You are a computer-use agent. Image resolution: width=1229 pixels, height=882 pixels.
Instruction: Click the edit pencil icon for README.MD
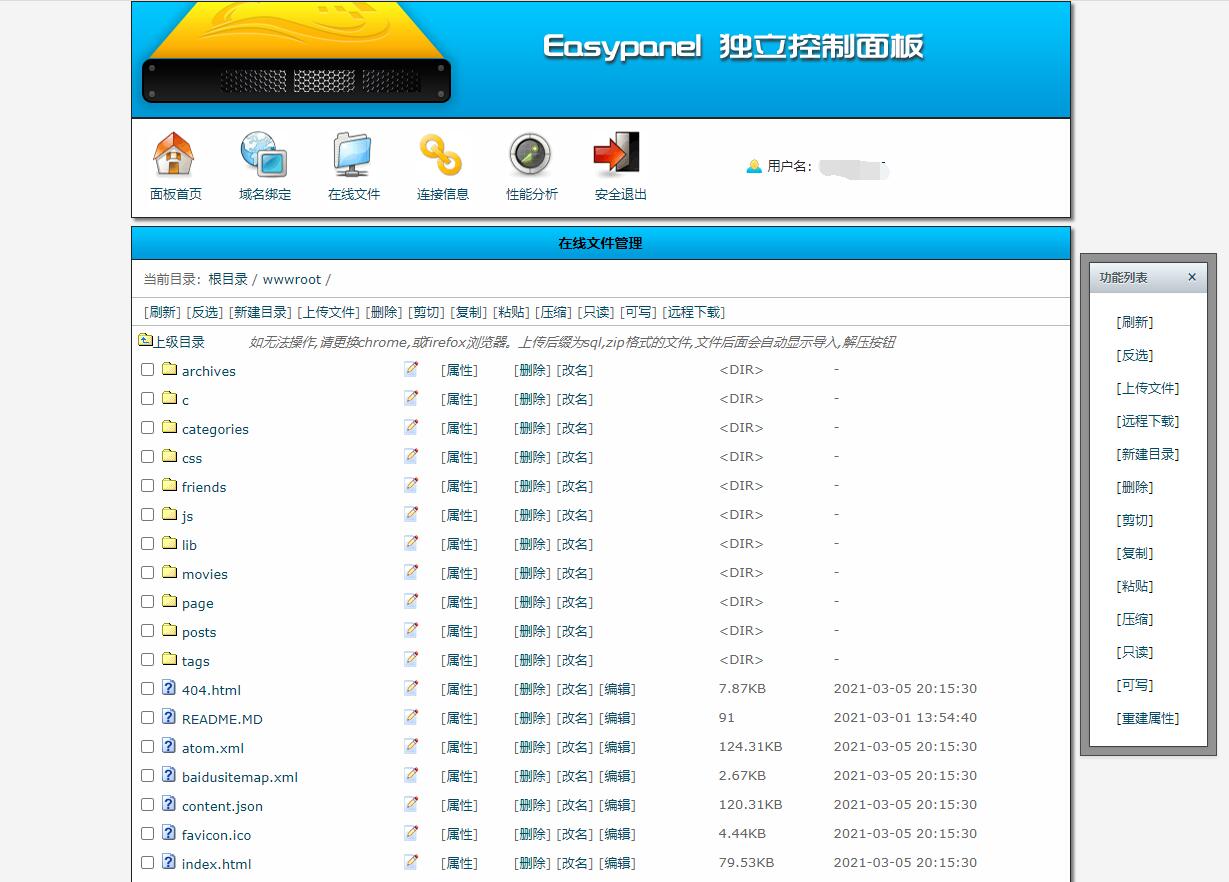click(411, 717)
